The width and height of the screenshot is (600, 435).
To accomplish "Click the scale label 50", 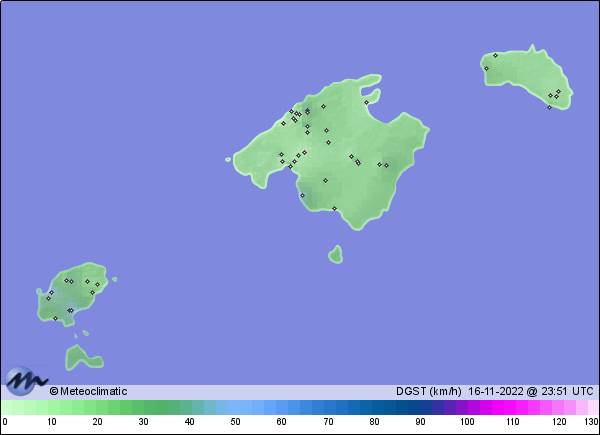I will click(235, 422).
